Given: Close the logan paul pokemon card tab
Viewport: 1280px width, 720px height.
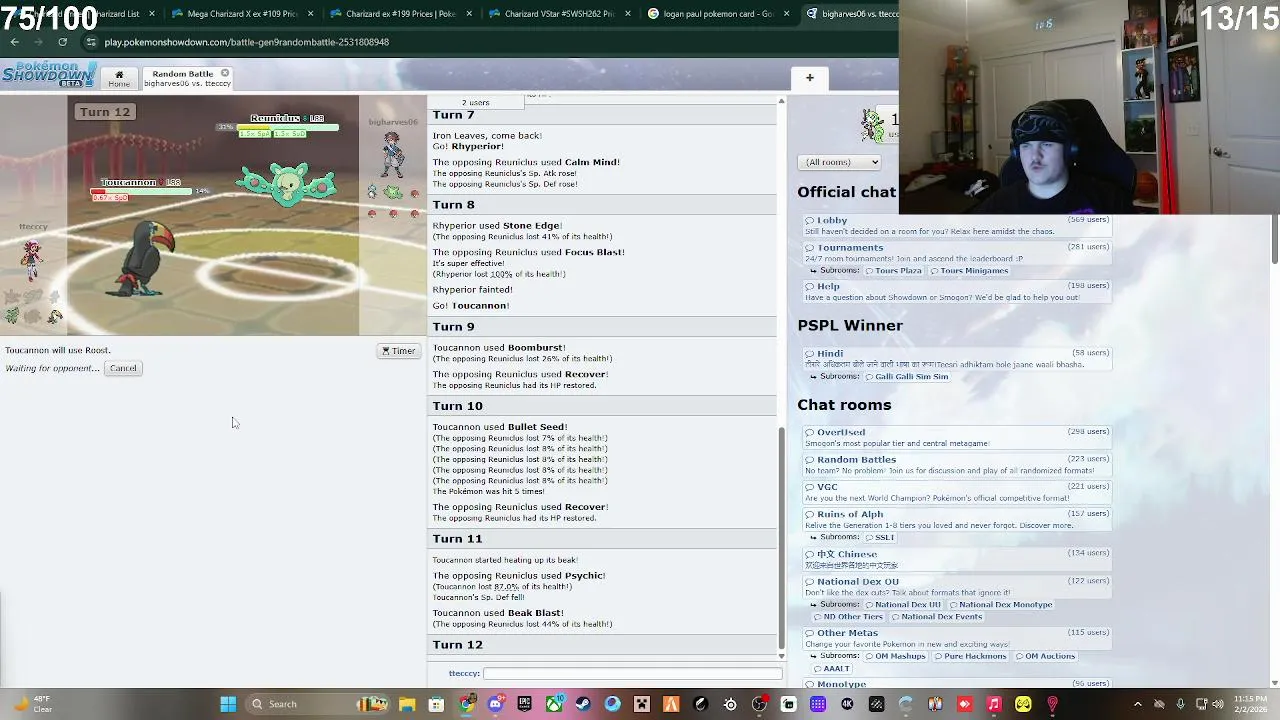Looking at the screenshot, I should [786, 14].
